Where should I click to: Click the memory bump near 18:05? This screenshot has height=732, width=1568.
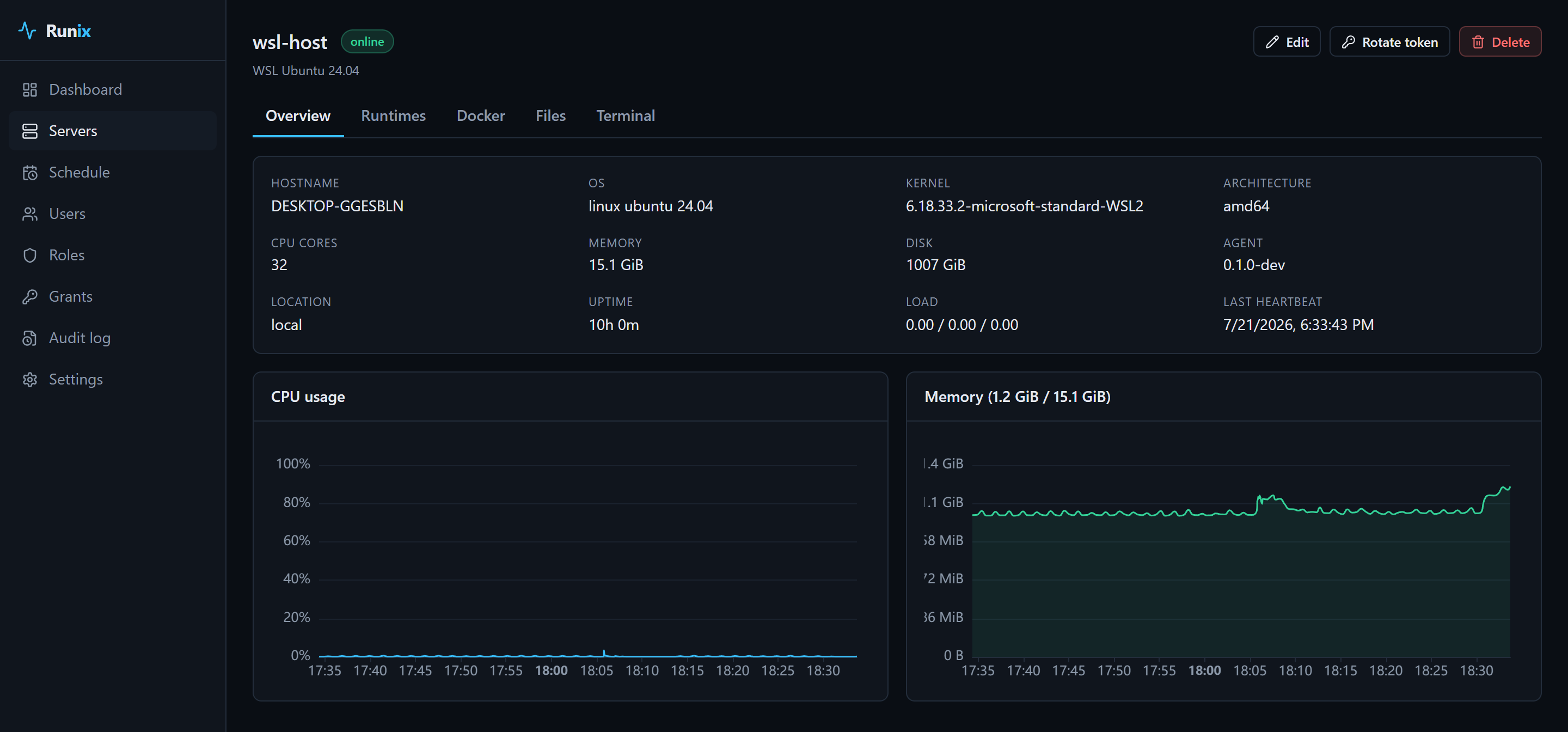(x=1271, y=502)
